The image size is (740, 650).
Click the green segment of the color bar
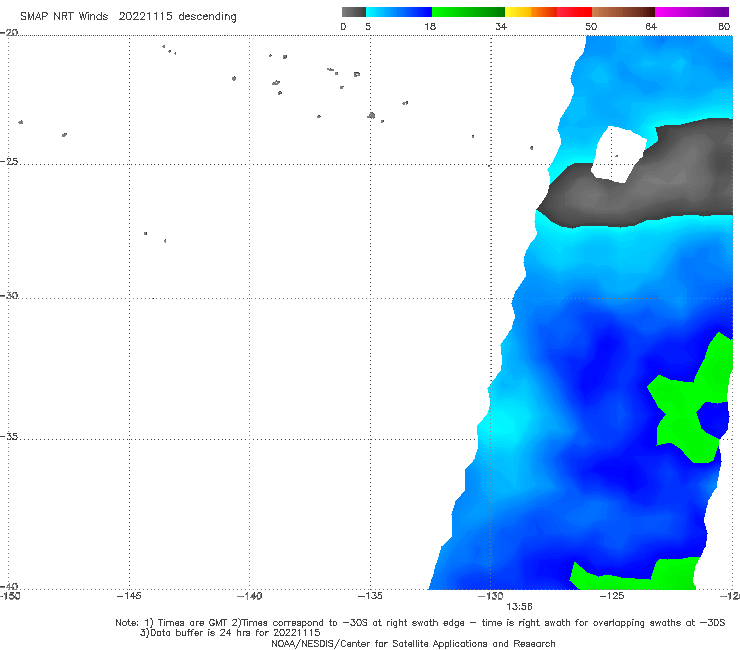pos(468,12)
